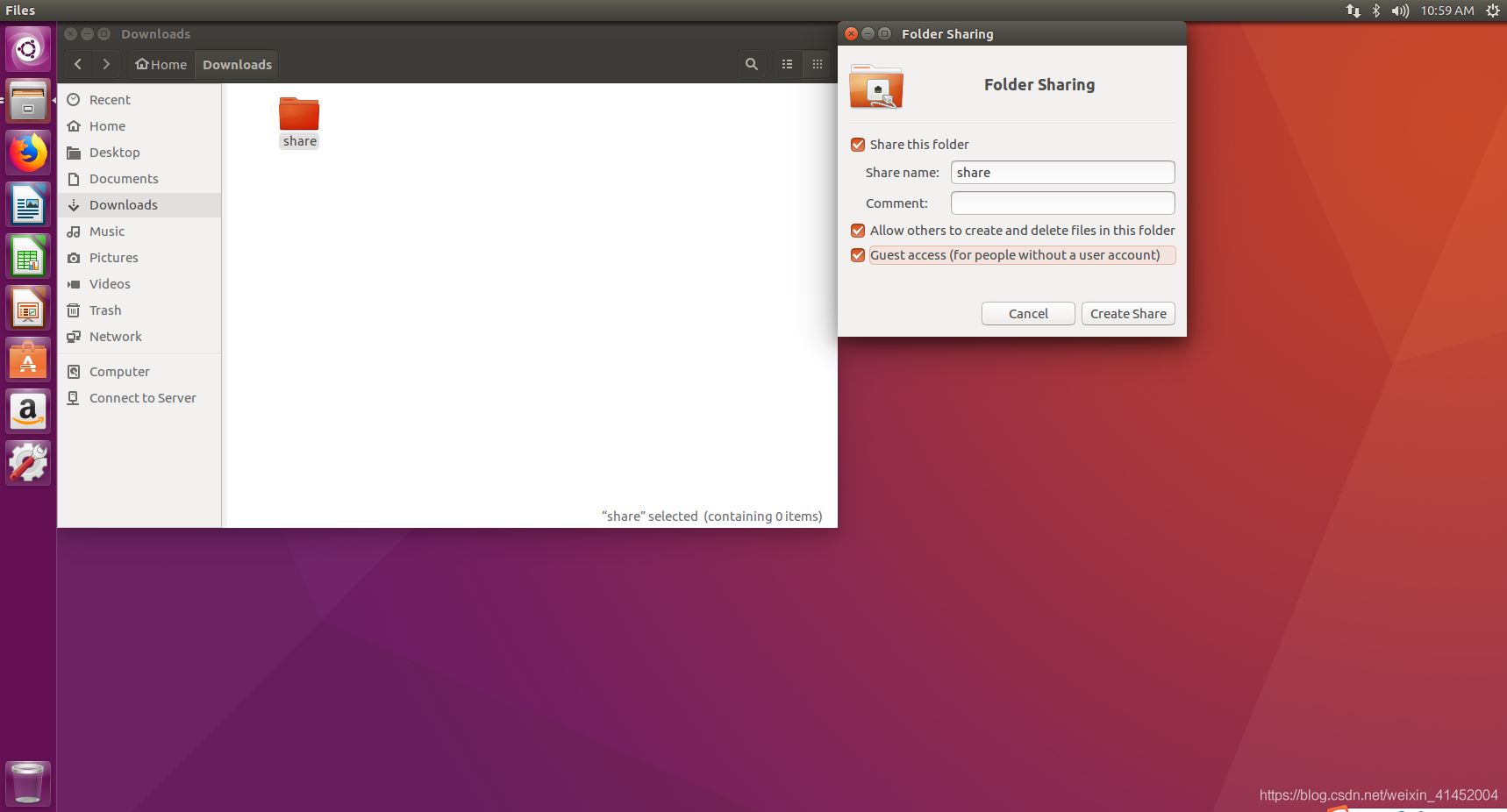Go forward with the right arrow button

[106, 64]
